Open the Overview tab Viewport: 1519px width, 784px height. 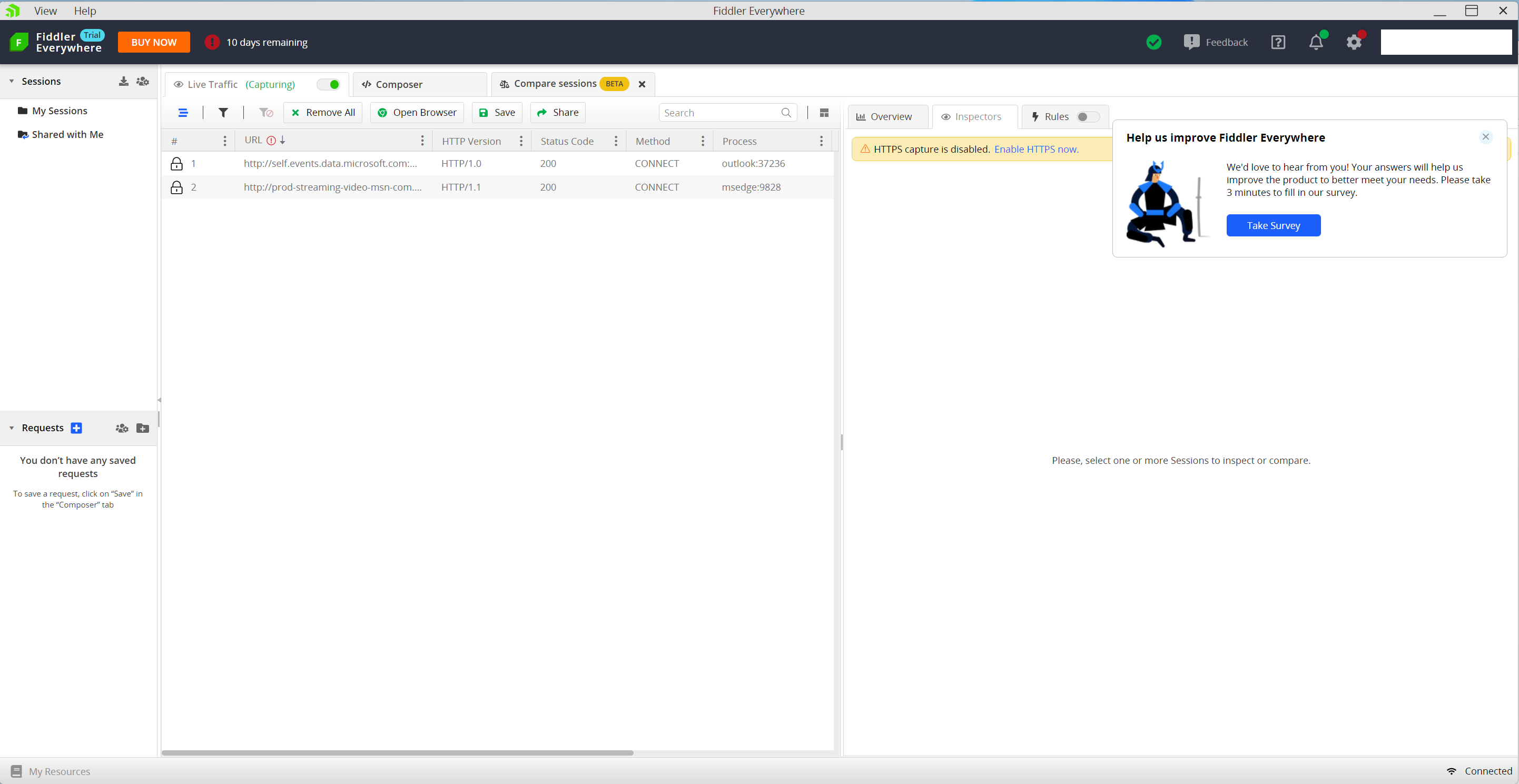pyautogui.click(x=891, y=117)
